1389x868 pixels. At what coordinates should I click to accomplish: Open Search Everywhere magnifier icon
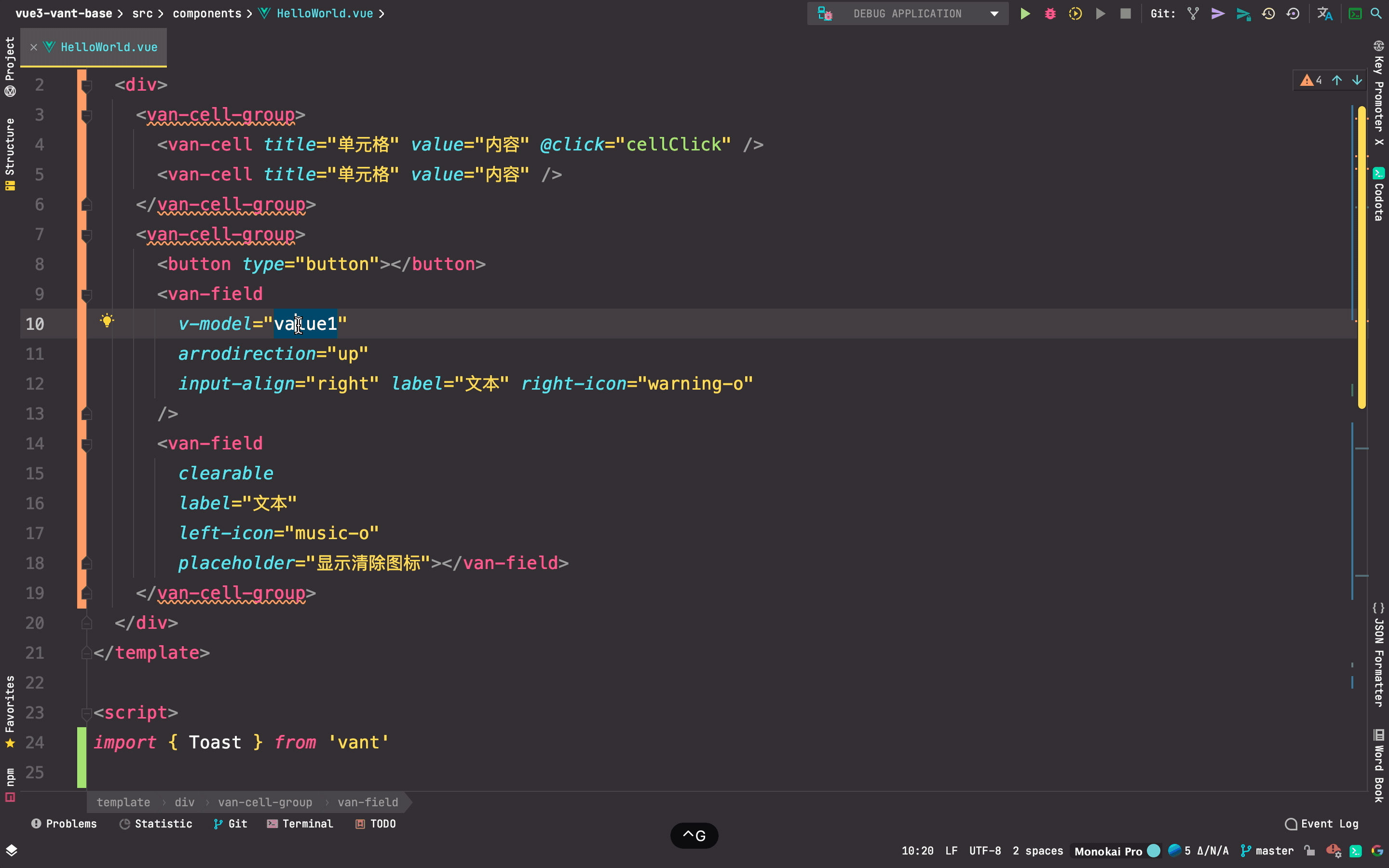[x=1376, y=14]
